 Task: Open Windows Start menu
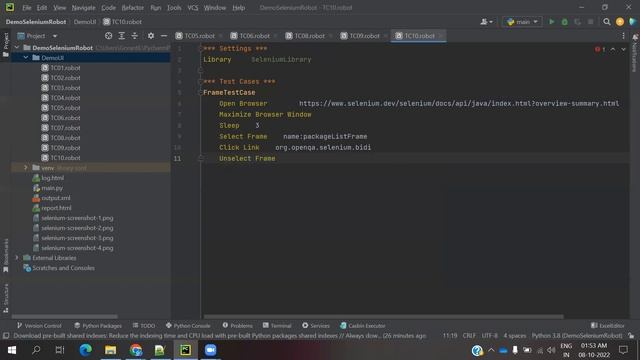[x=11, y=350]
